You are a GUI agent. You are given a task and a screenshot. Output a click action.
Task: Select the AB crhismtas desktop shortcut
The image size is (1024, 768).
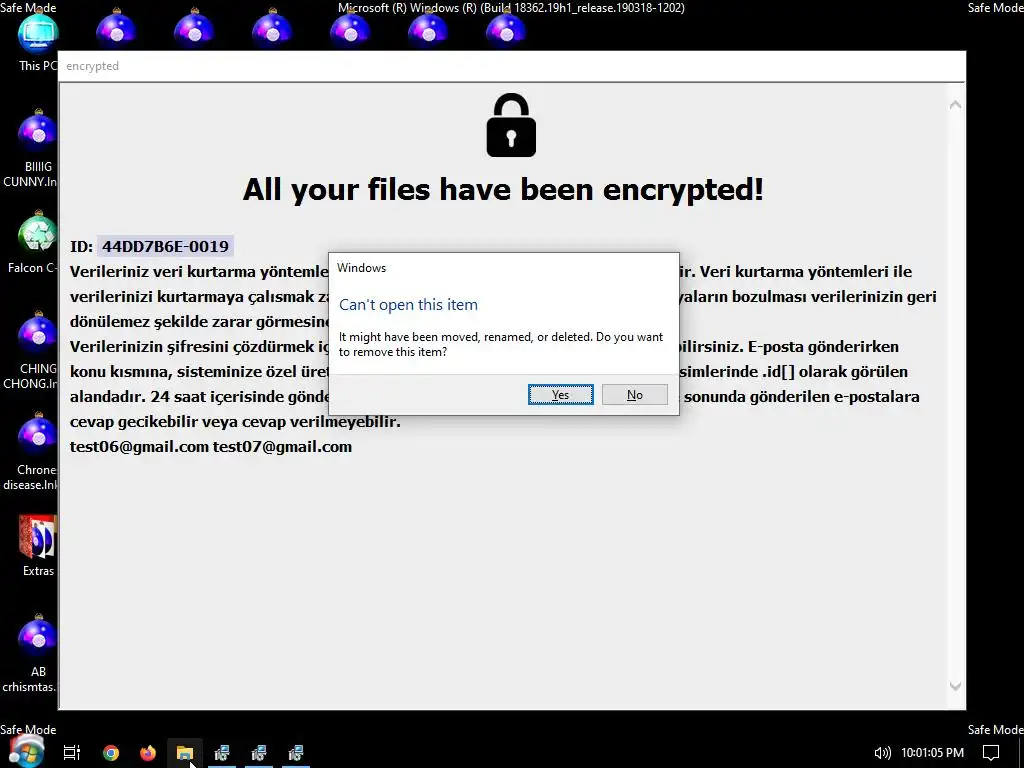coord(34,653)
